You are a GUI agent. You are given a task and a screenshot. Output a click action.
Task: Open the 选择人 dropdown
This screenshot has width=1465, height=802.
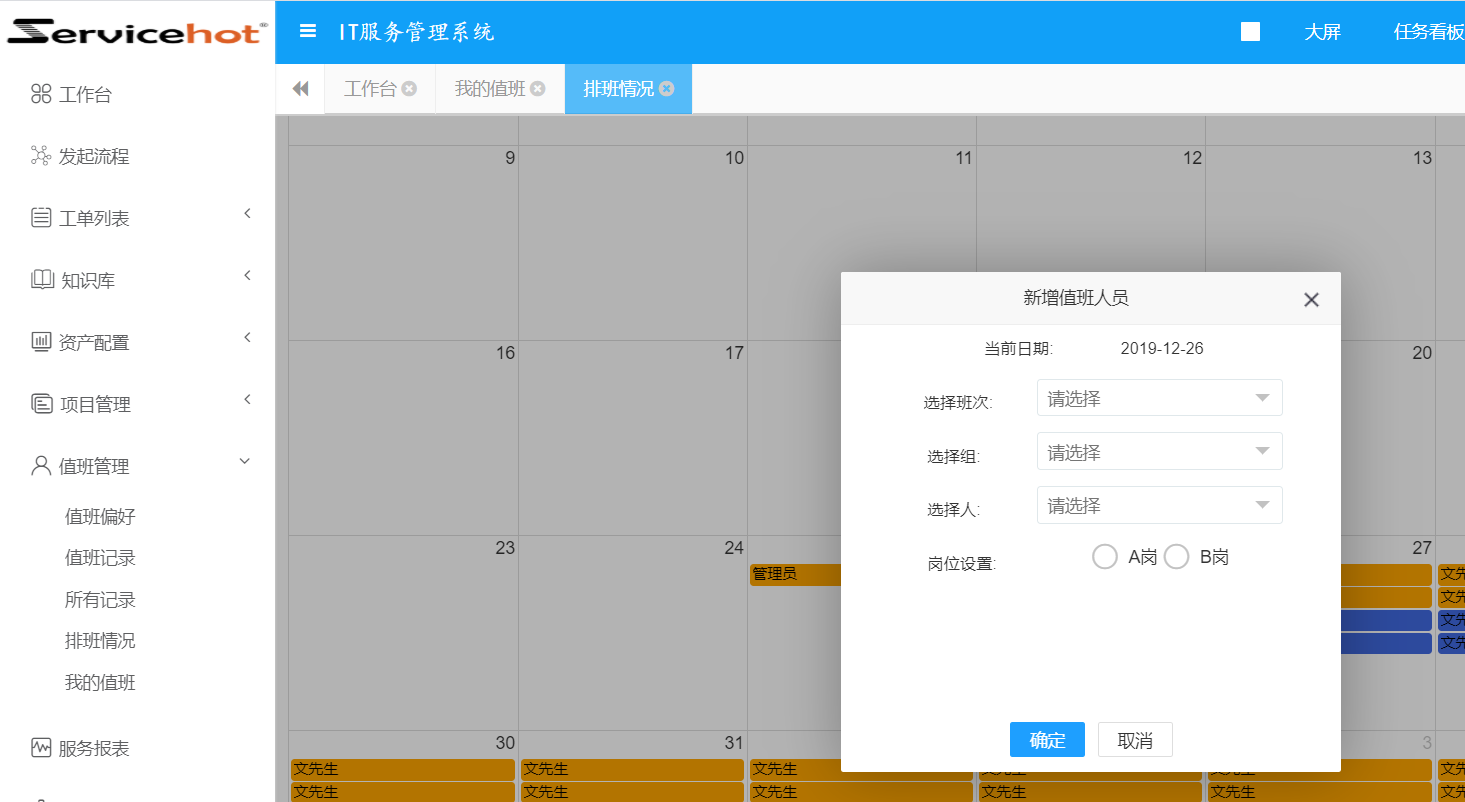coord(1159,506)
